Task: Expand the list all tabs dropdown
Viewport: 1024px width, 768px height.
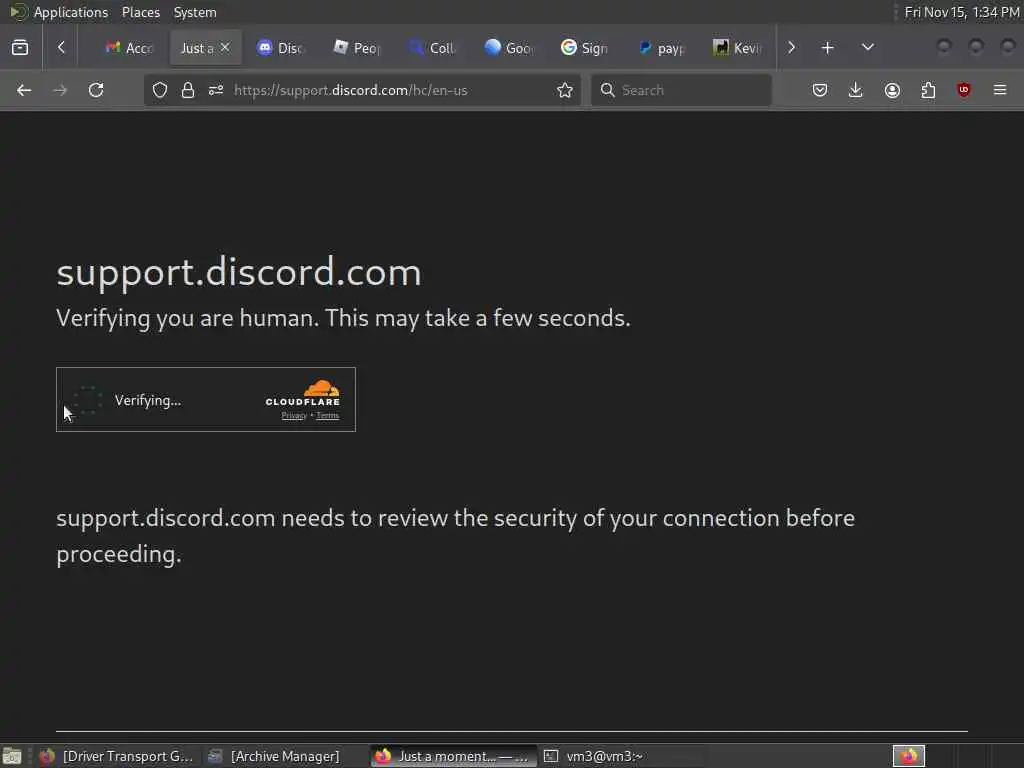Action: click(867, 48)
